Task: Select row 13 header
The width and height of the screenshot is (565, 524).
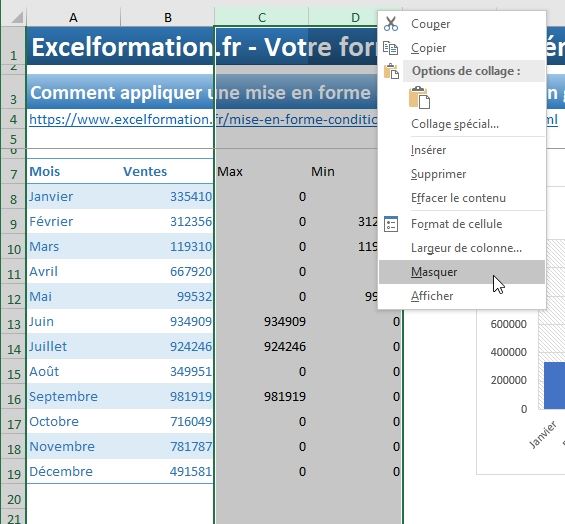Action: (14, 322)
